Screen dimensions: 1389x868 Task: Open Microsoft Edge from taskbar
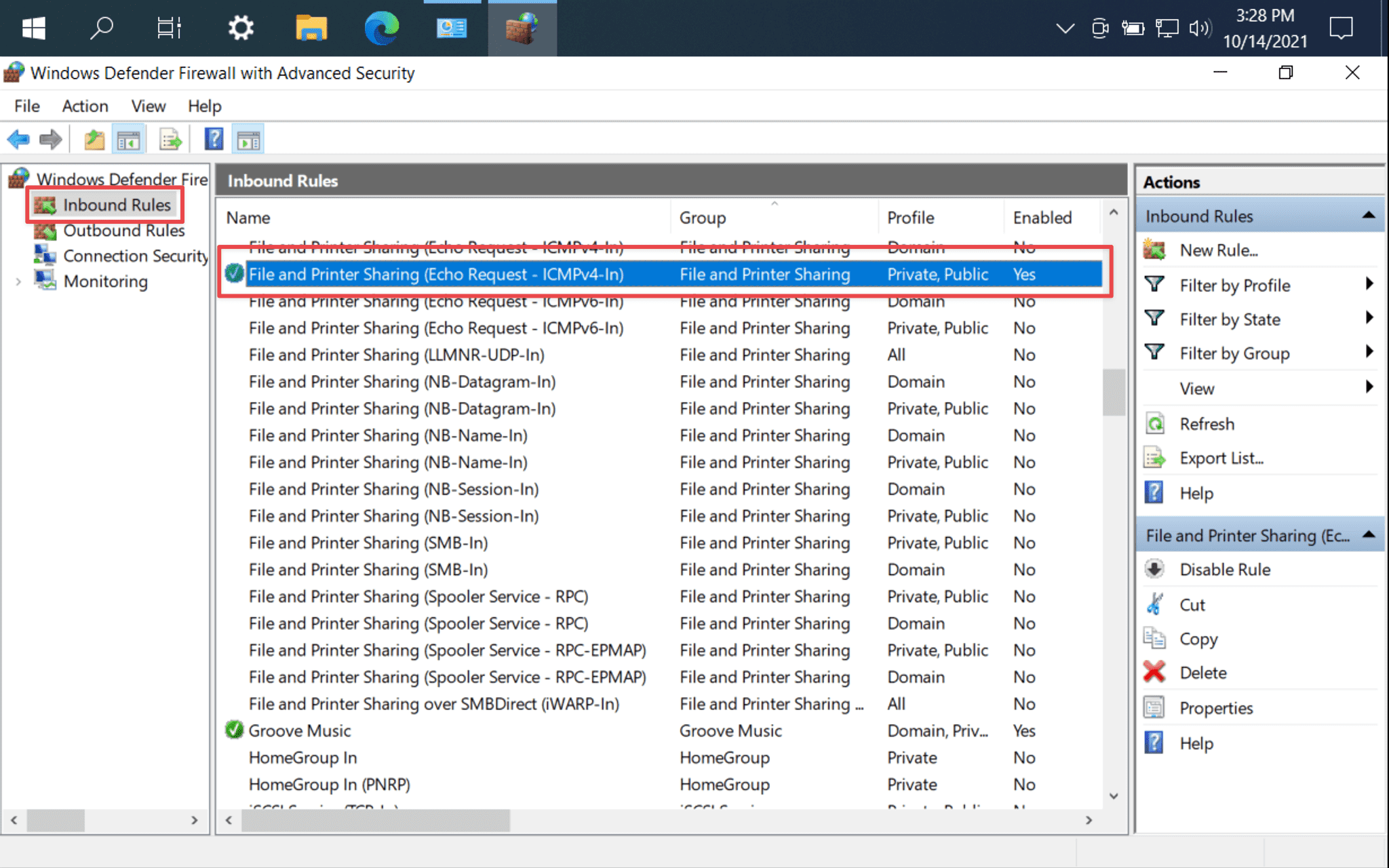[382, 28]
